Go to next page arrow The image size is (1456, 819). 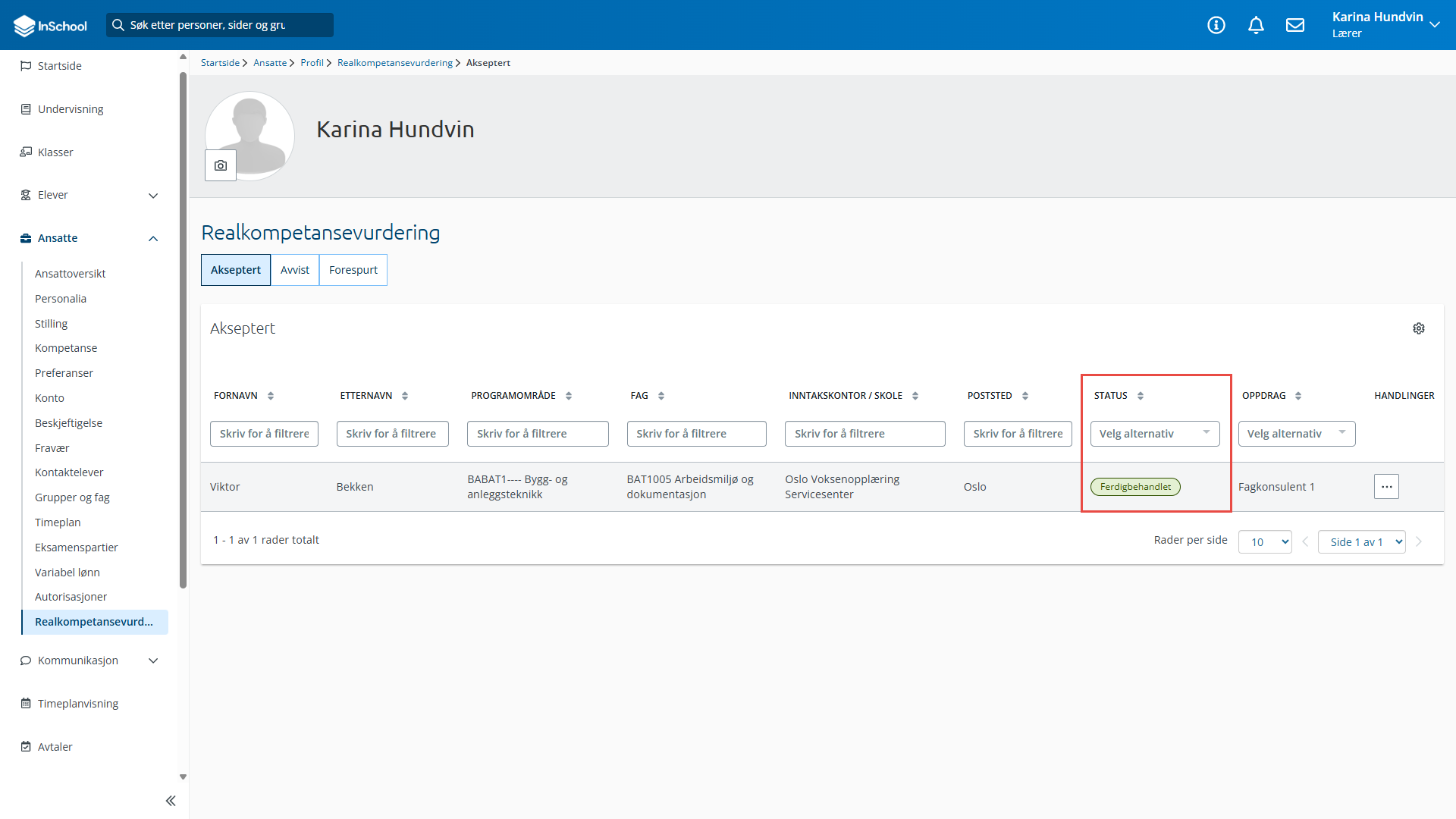pos(1419,541)
